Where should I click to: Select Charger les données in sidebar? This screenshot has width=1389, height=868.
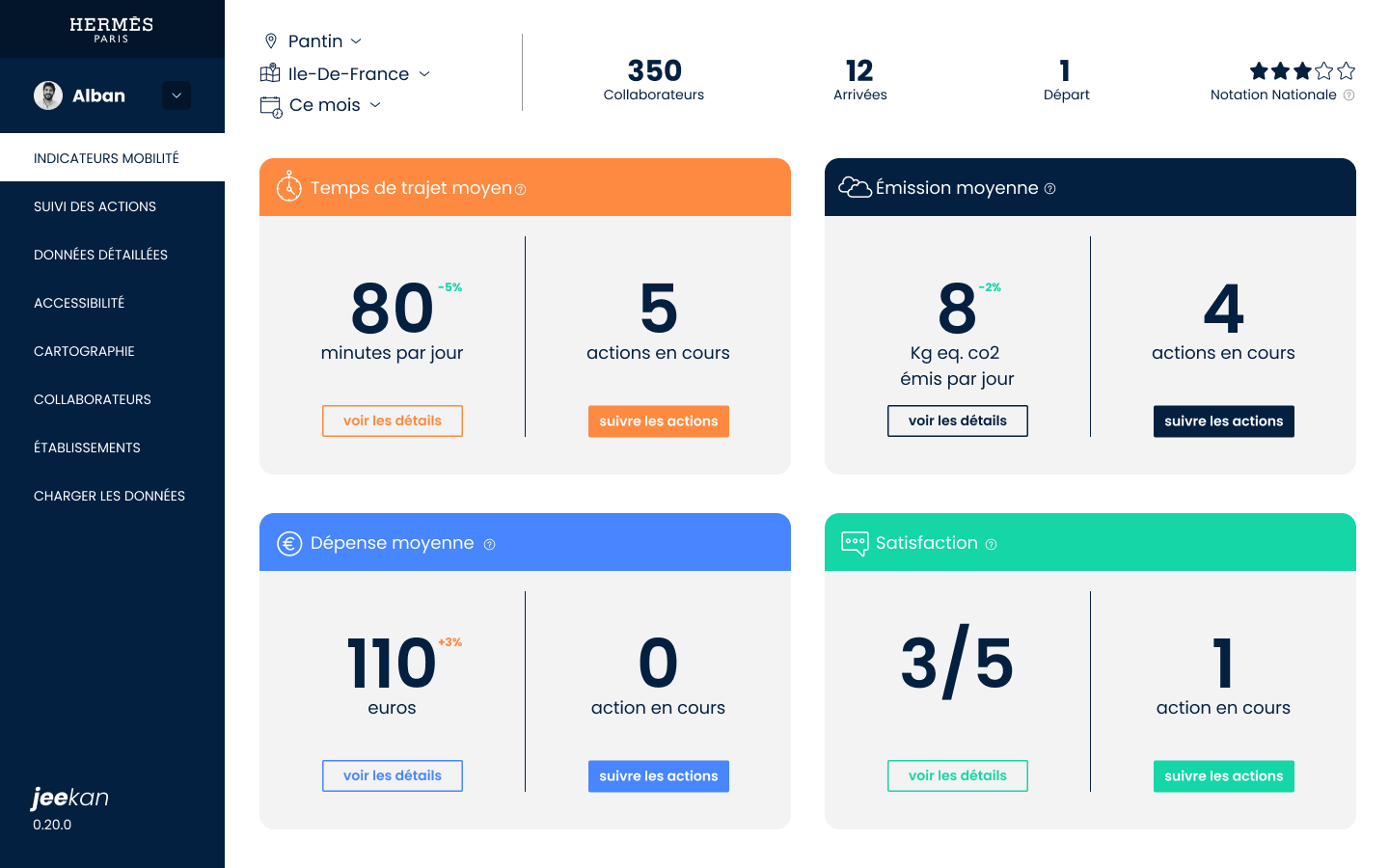[109, 496]
